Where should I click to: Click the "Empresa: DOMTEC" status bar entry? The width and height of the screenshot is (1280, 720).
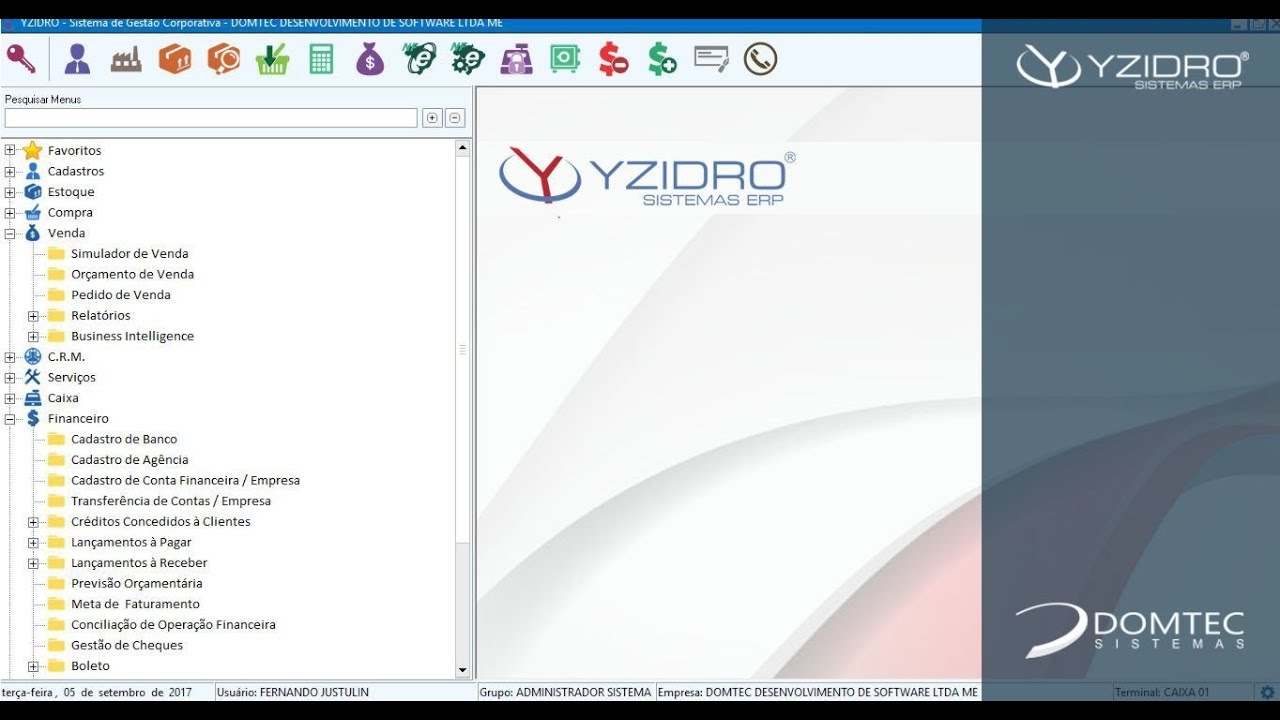(x=818, y=692)
